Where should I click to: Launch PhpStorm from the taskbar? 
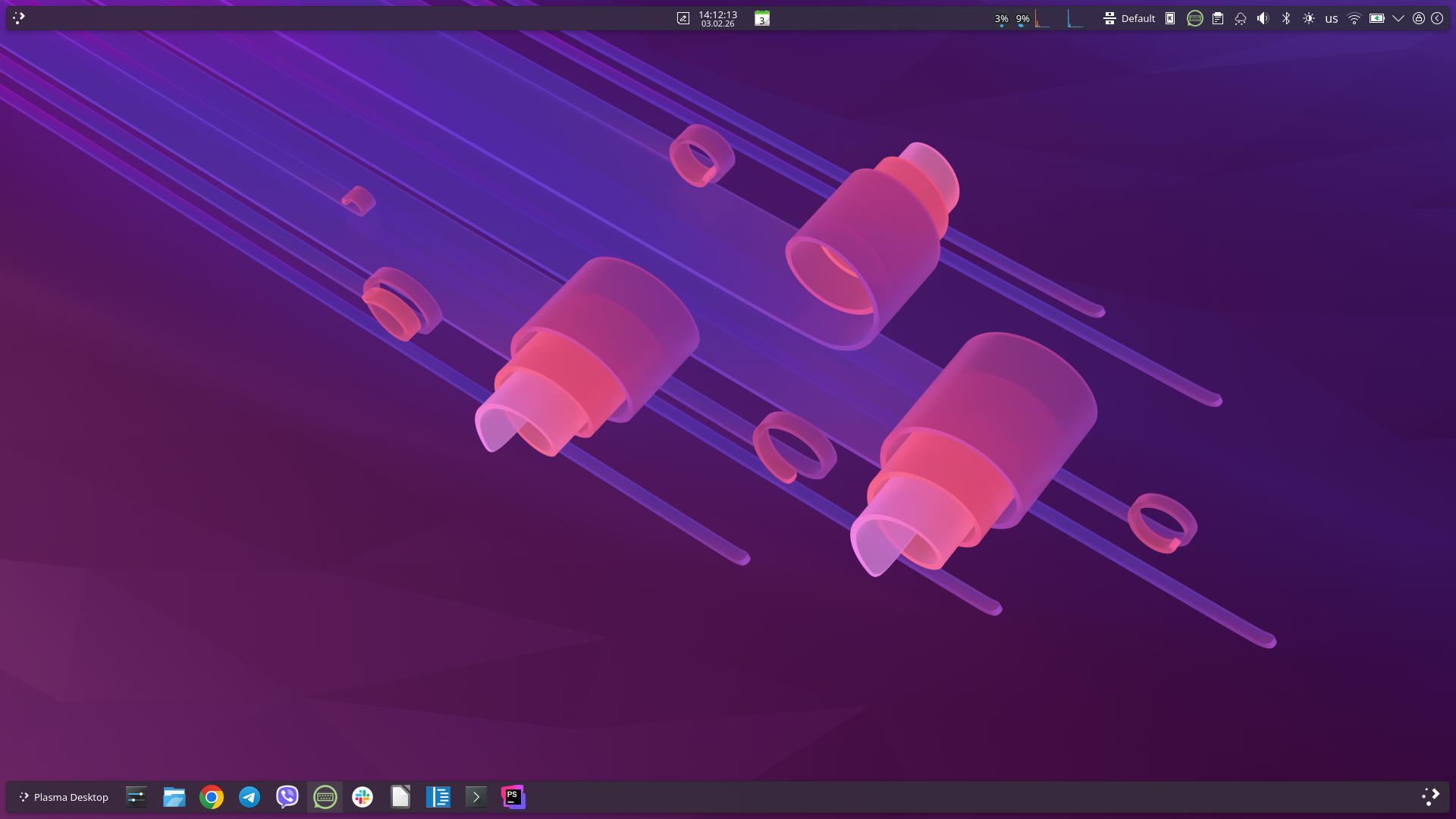pyautogui.click(x=513, y=797)
